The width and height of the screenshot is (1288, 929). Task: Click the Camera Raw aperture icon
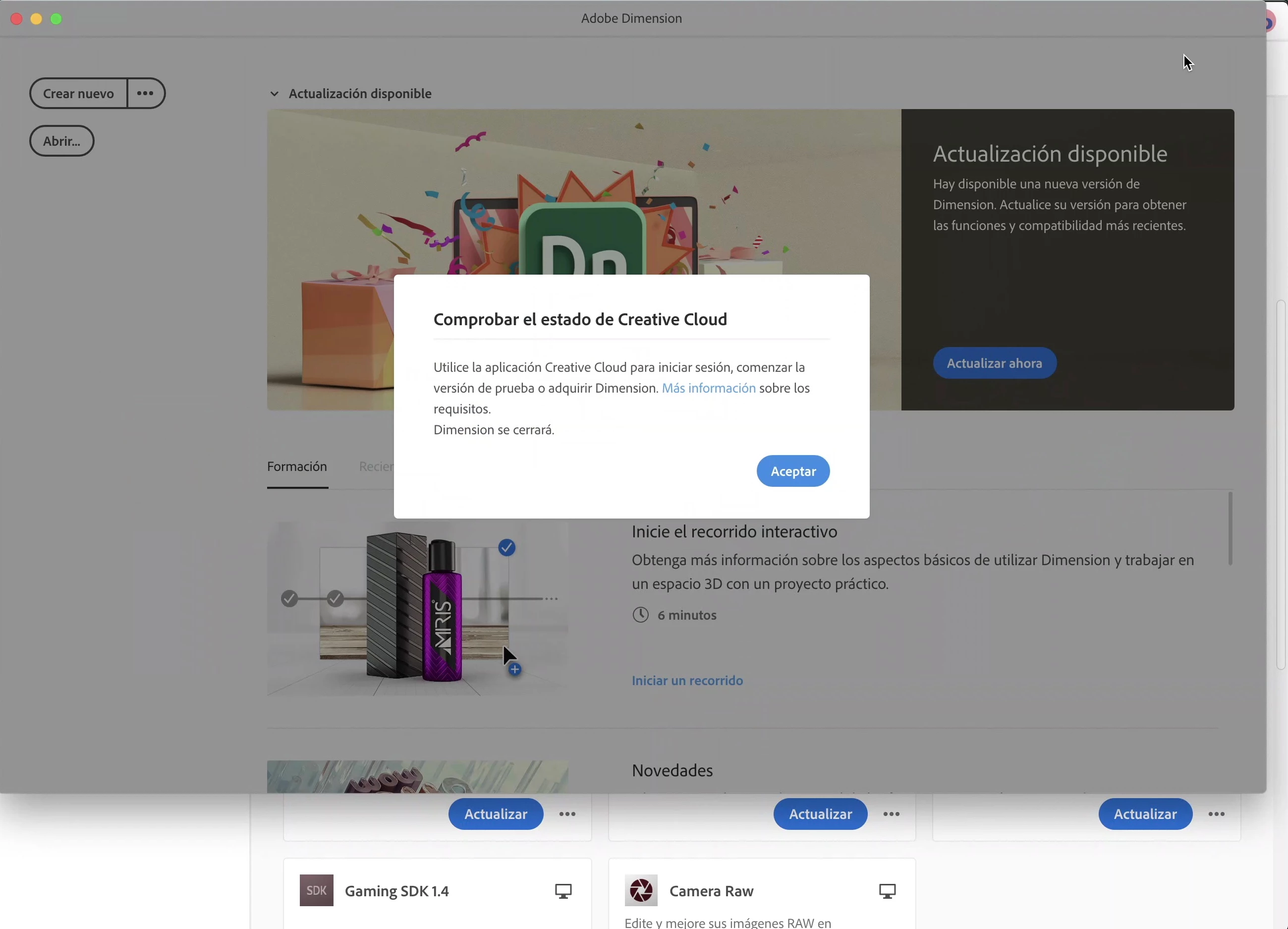click(641, 890)
